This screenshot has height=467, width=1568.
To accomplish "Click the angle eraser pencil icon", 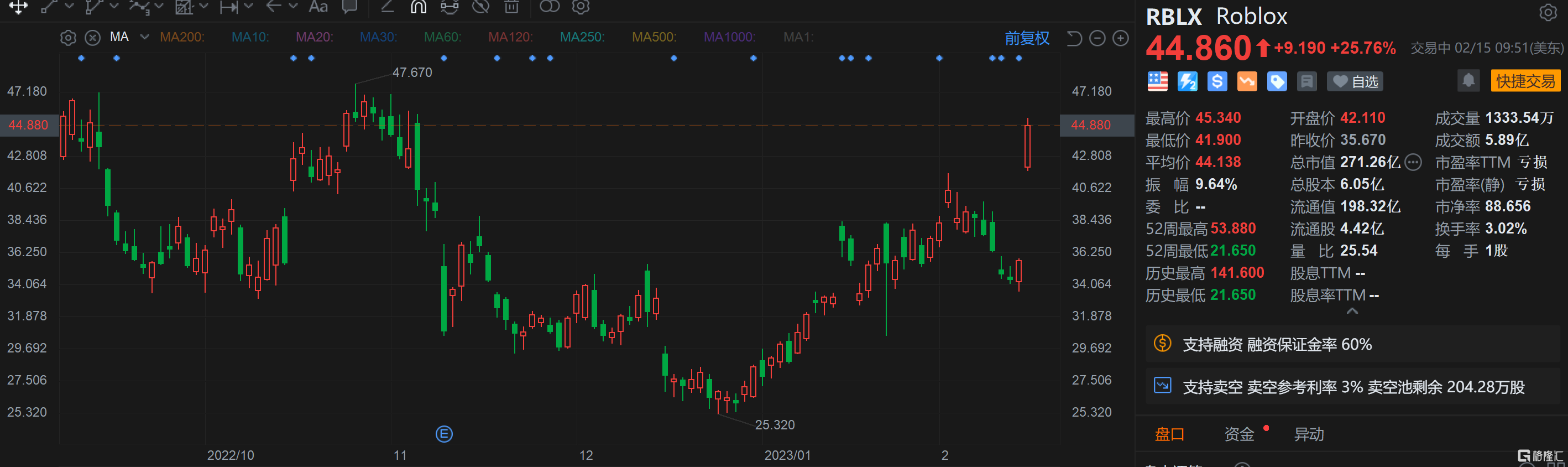I will tap(387, 7).
